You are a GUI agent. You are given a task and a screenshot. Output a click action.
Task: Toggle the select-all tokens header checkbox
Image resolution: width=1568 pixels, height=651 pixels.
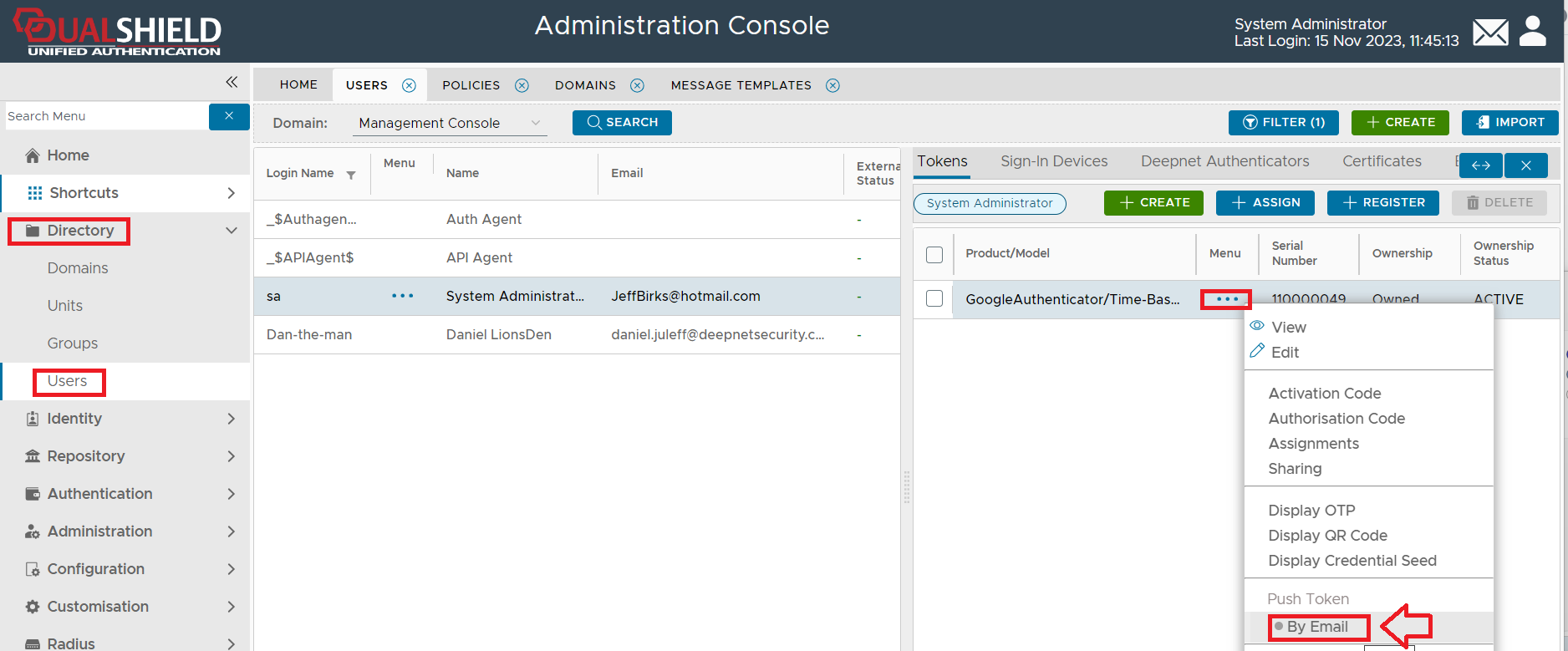click(934, 254)
